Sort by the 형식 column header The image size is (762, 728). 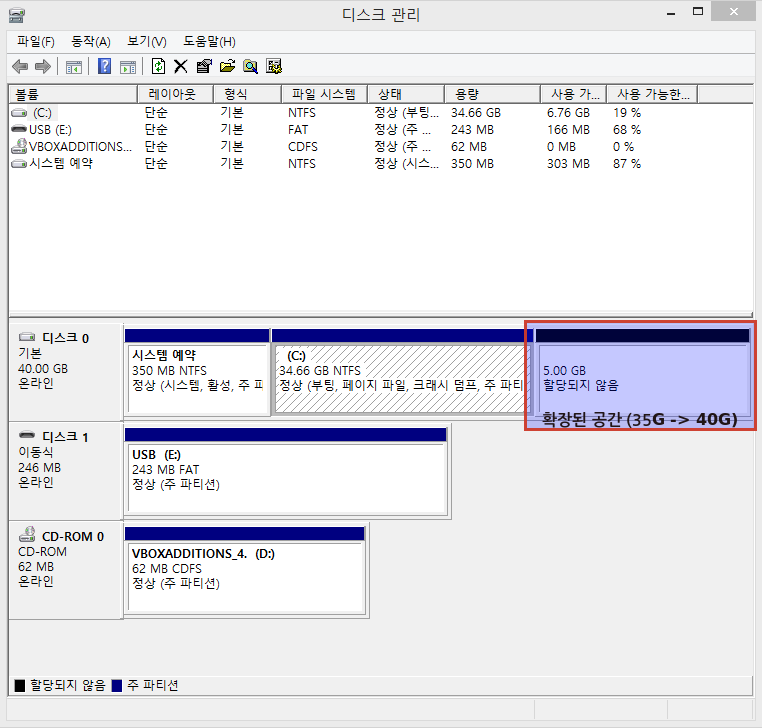click(247, 94)
